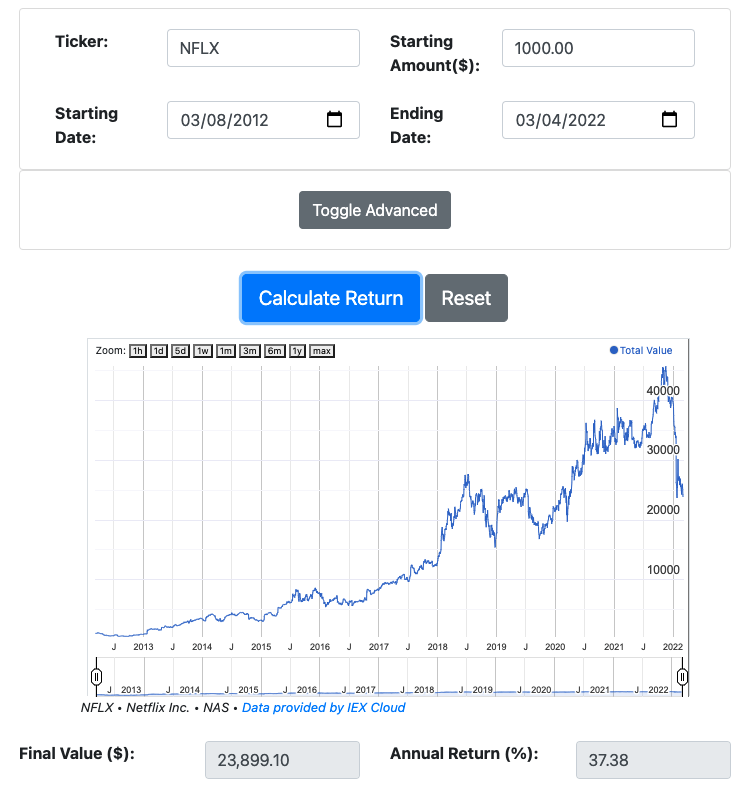
Task: Open the Ending Date calendar picker
Action: click(670, 120)
